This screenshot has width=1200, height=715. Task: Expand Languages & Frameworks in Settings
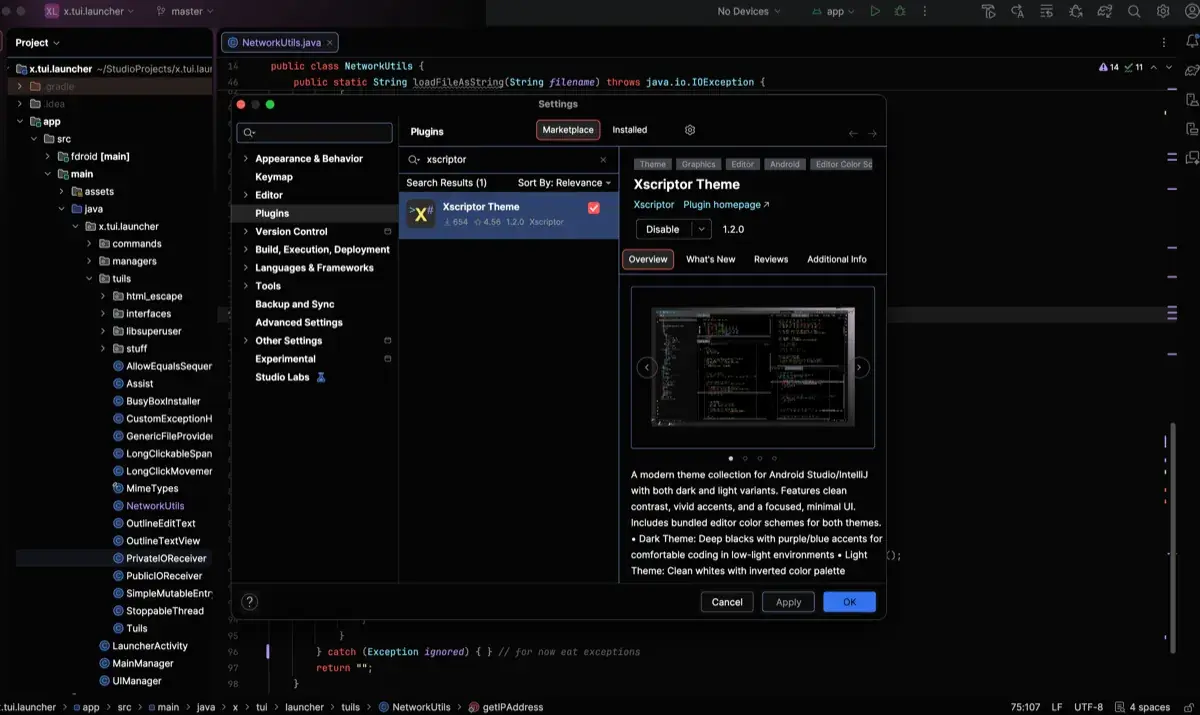click(x=246, y=268)
